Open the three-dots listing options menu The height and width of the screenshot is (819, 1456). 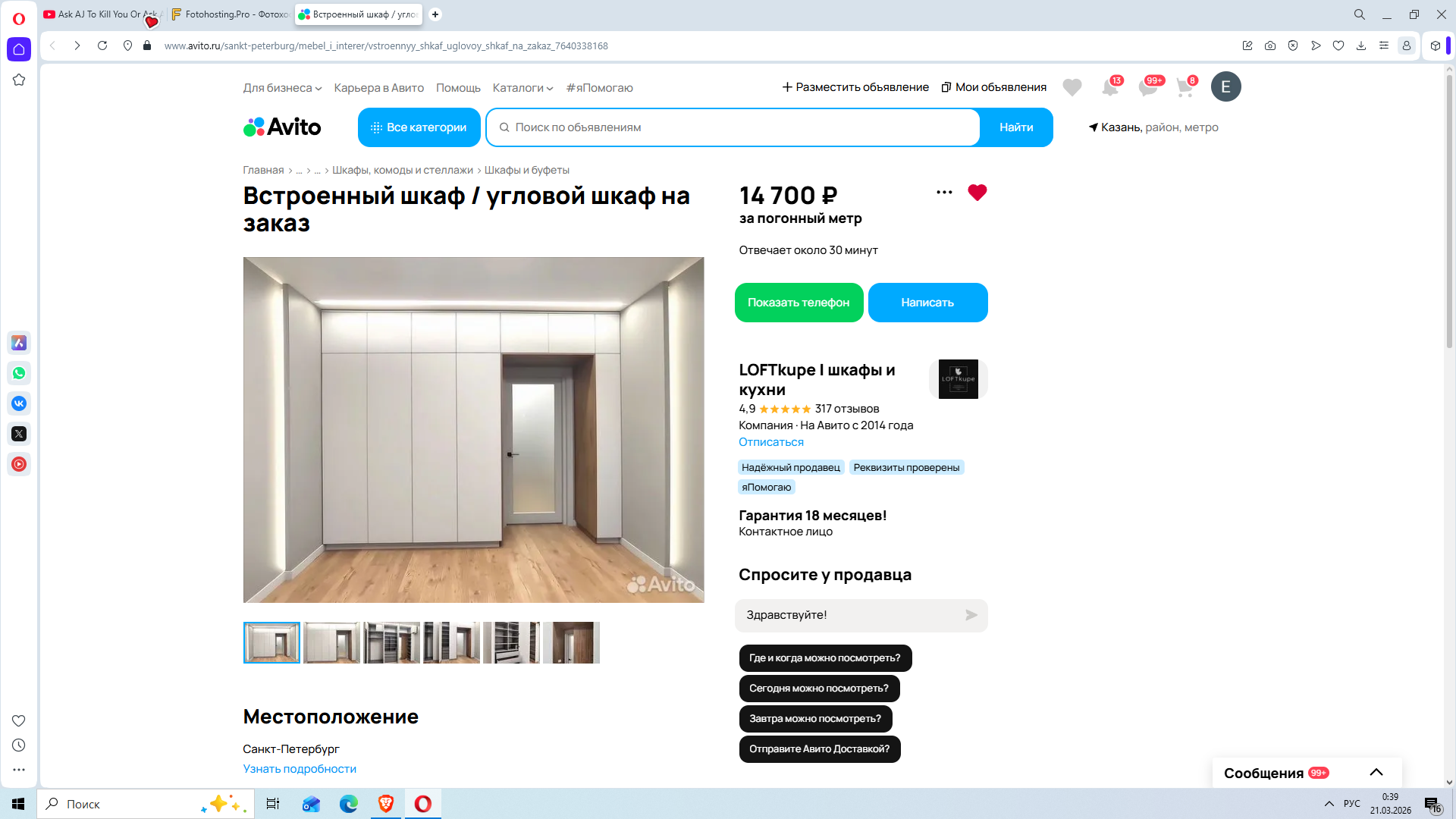944,193
